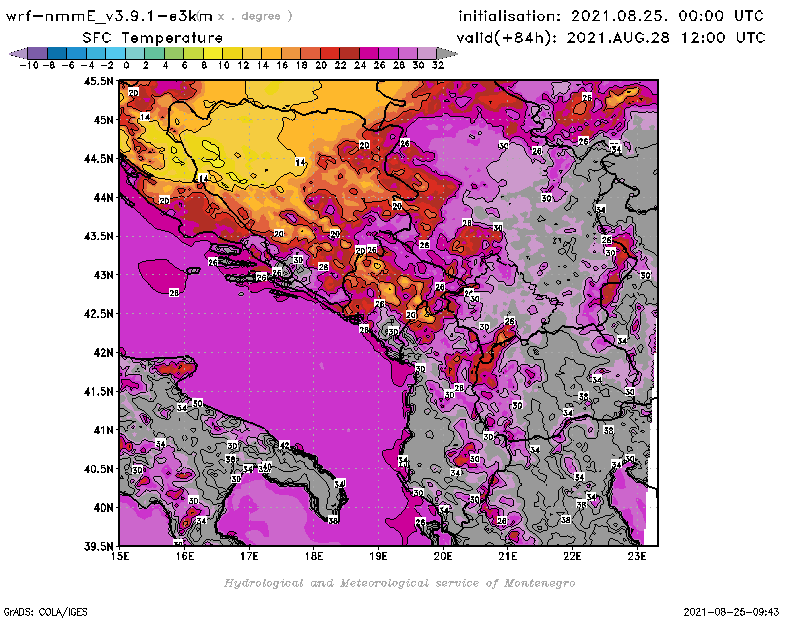The height and width of the screenshot is (618, 800).
Task: Click the '42N' latitude axis label
Action: (x=104, y=353)
